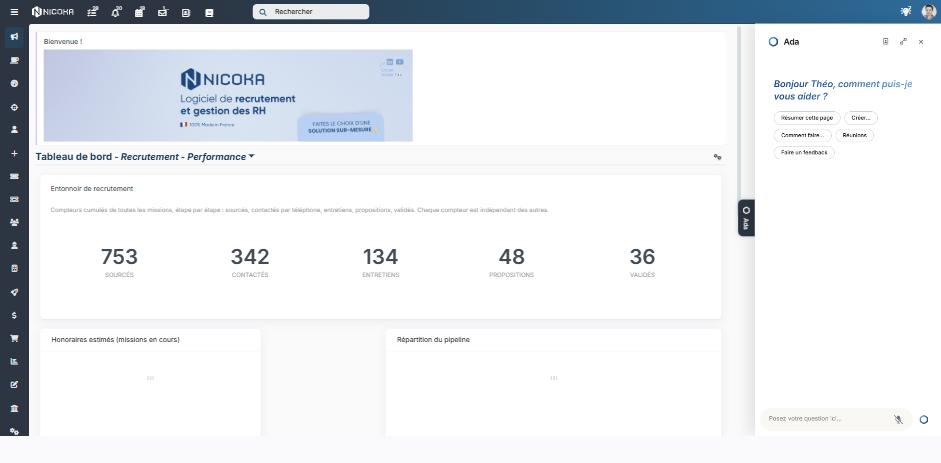Select the dollar sign icon in the sidebar
Viewport: 941px width, 463px height.
14,315
